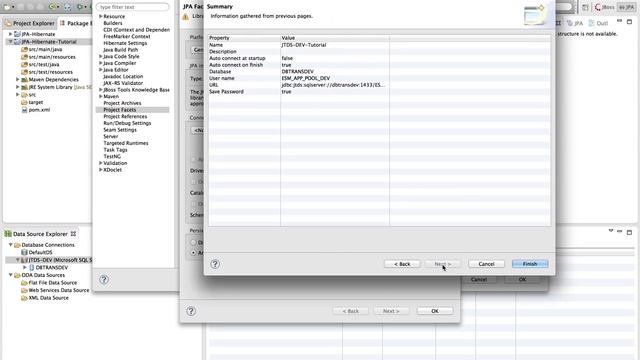The width and height of the screenshot is (640, 360).
Task: Switch to the Package Explorer tab
Action: (76, 23)
